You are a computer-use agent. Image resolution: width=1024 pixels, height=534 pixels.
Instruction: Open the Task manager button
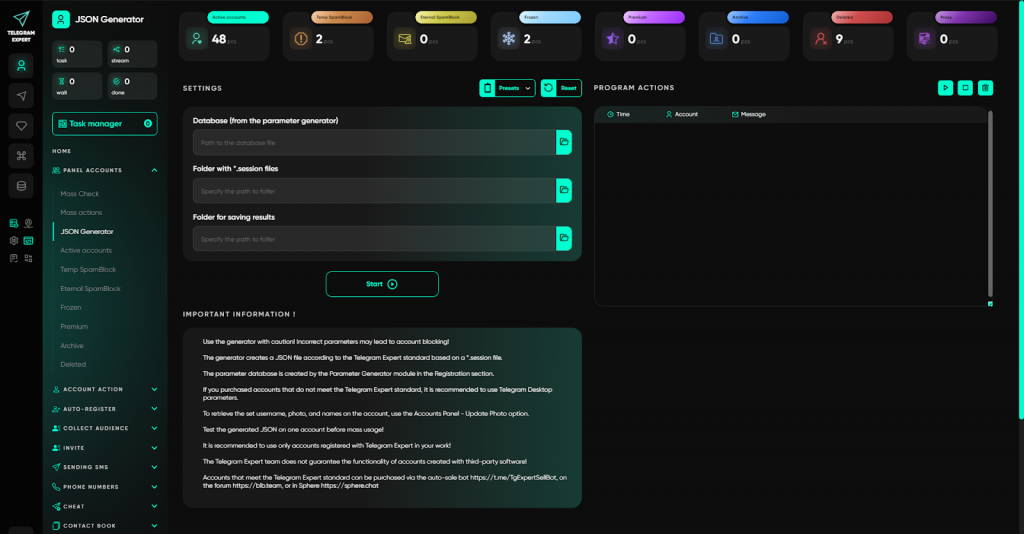(104, 123)
